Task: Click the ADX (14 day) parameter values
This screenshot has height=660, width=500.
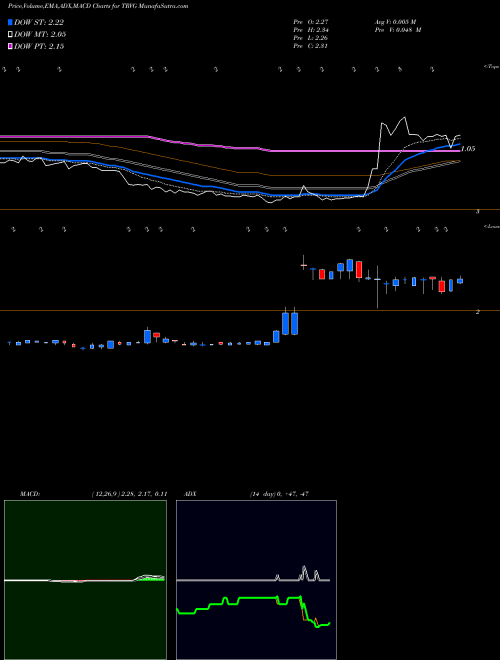Action: click(x=279, y=494)
